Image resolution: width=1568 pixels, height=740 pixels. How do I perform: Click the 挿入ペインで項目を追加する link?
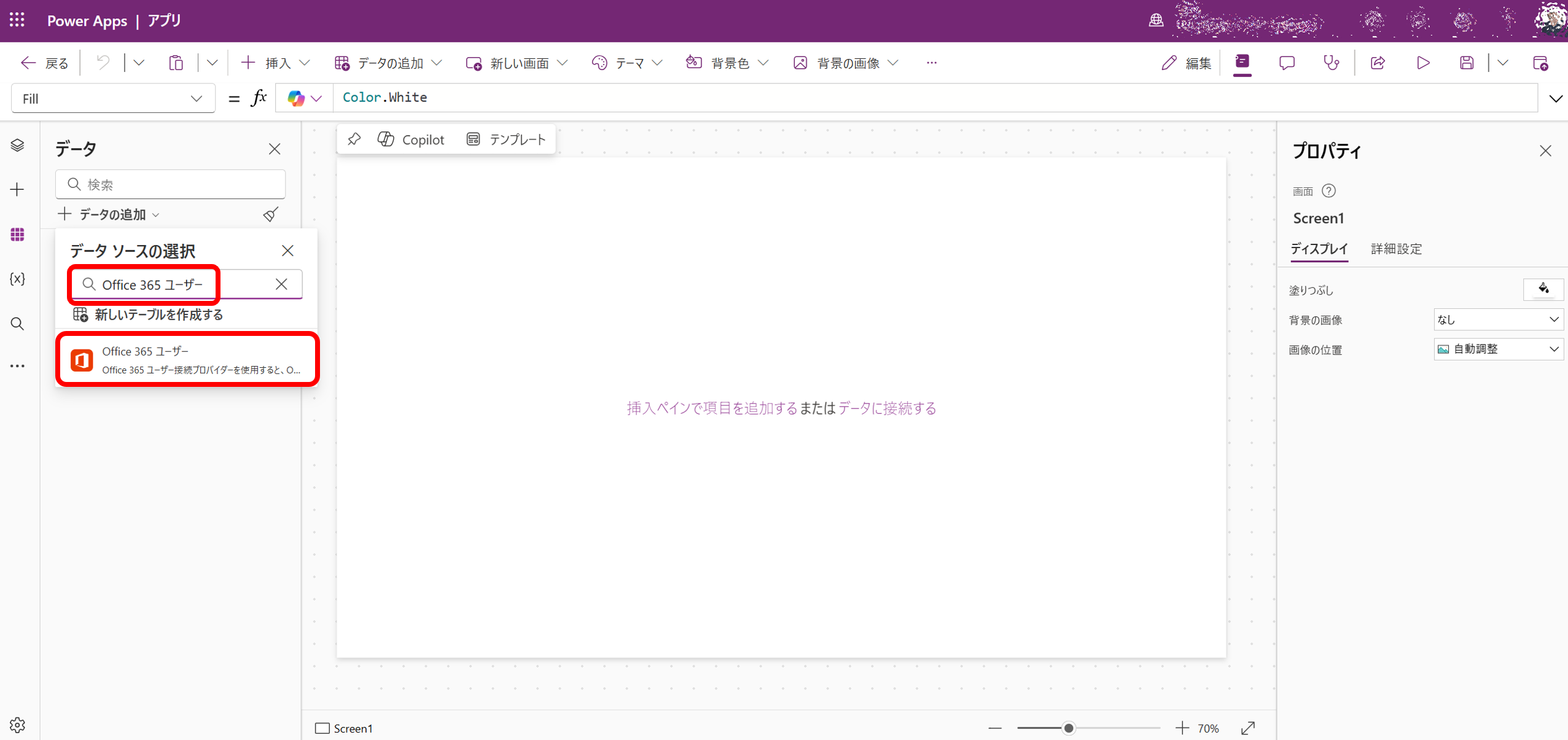click(712, 408)
